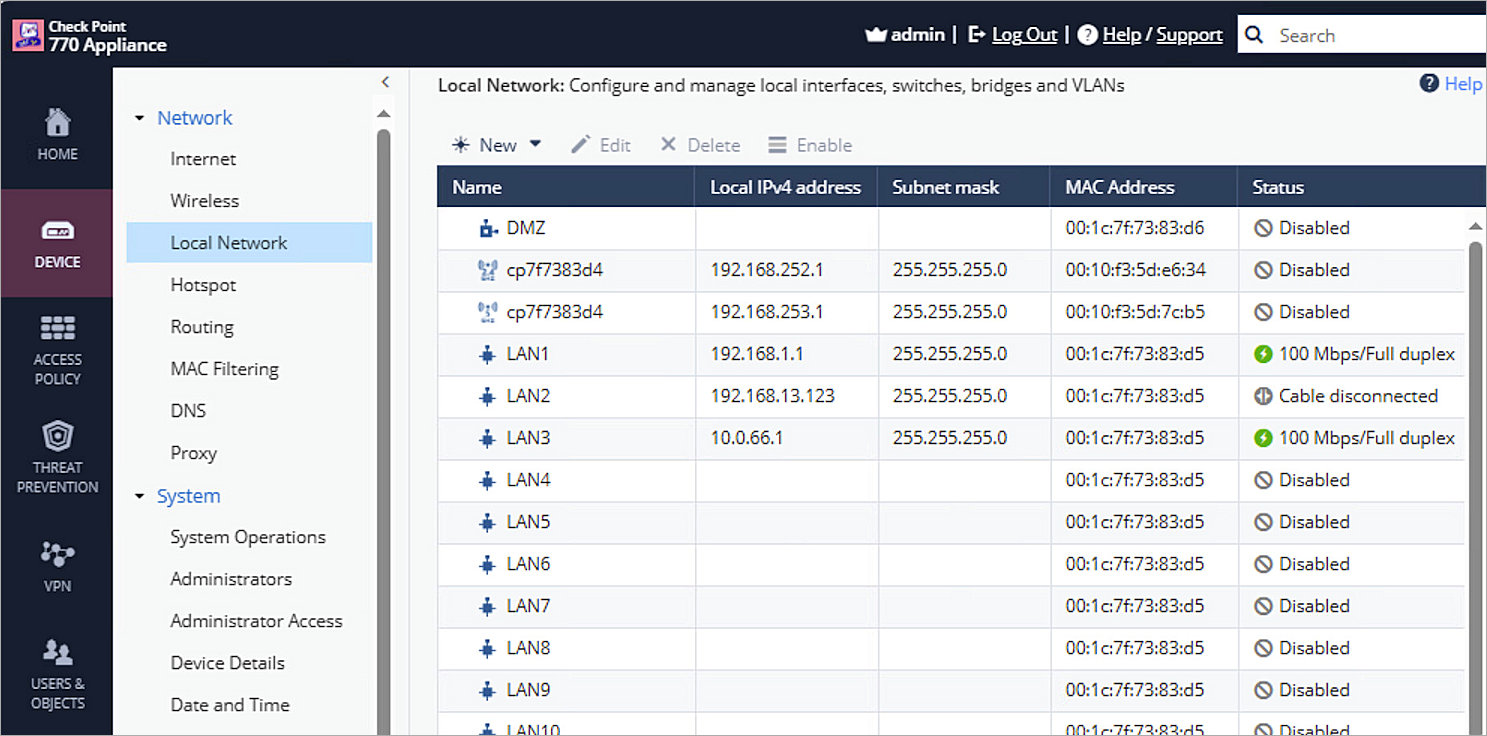This screenshot has height=736, width=1487.
Task: Click the interface table vertical scrollbar
Action: coord(1475,450)
